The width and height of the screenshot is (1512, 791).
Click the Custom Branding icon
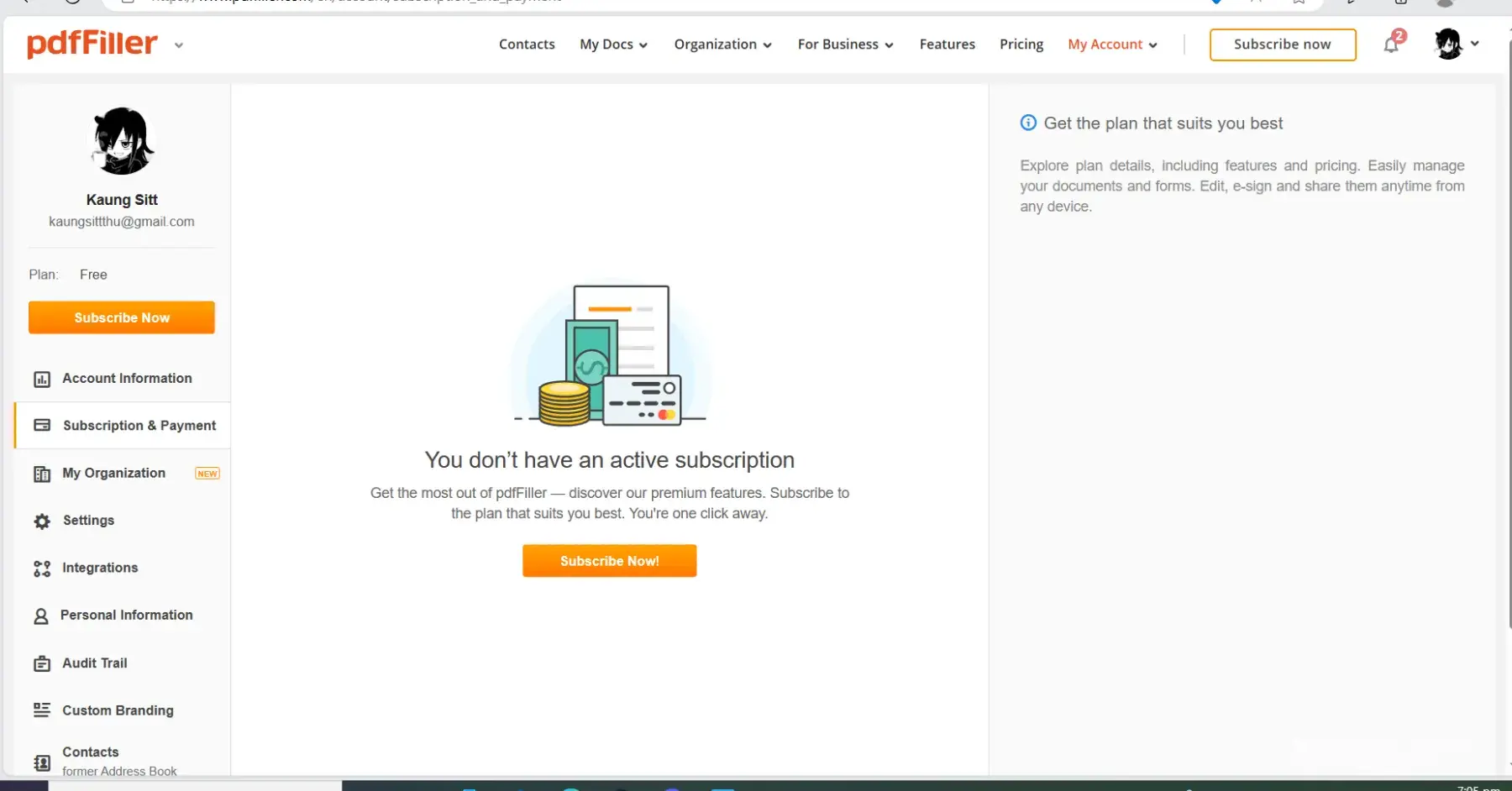pyautogui.click(x=42, y=710)
